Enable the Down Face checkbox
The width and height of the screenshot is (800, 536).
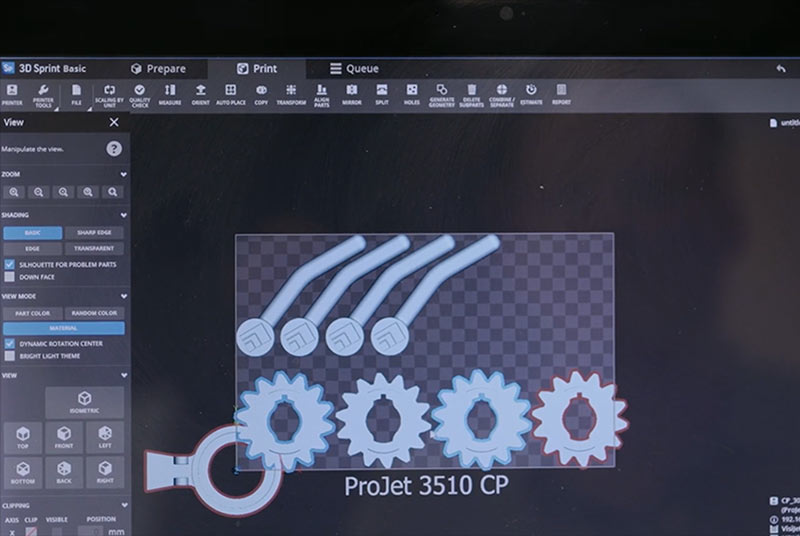tap(9, 277)
